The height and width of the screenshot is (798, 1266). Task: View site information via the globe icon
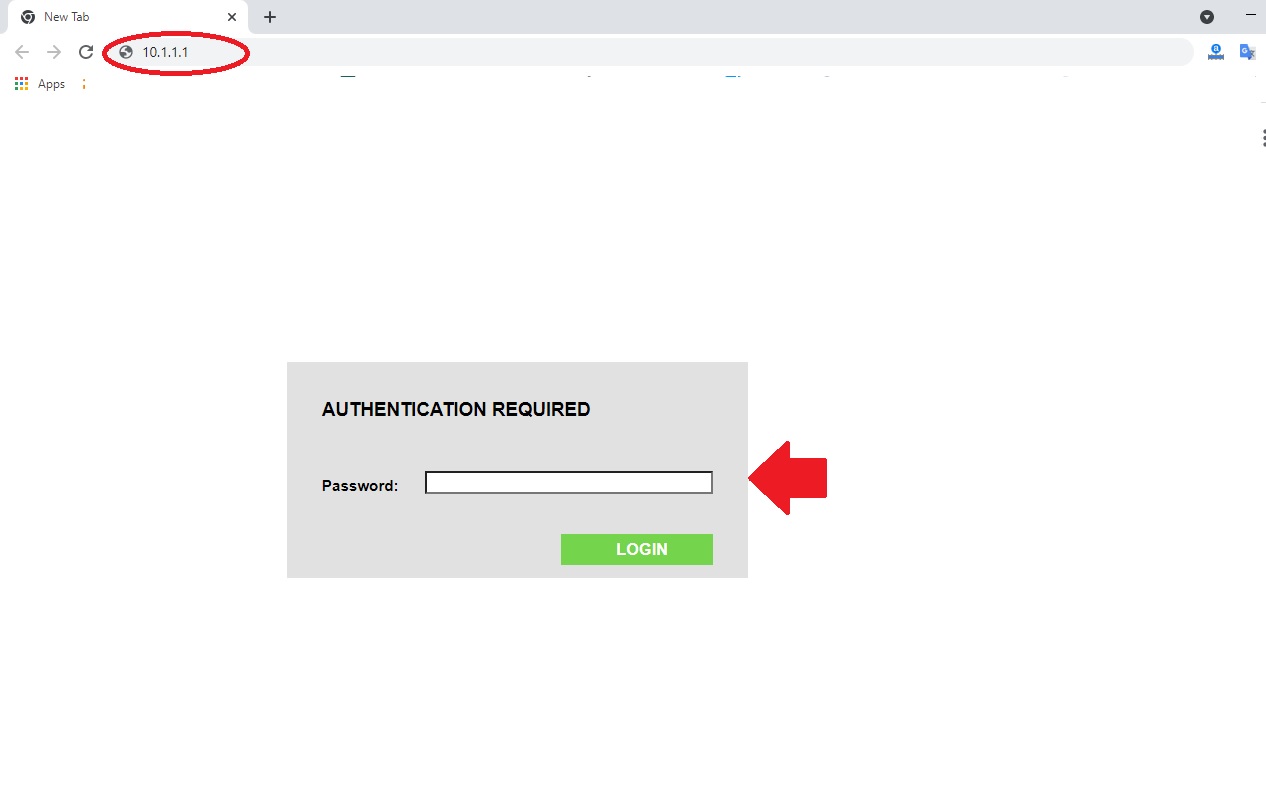(126, 52)
